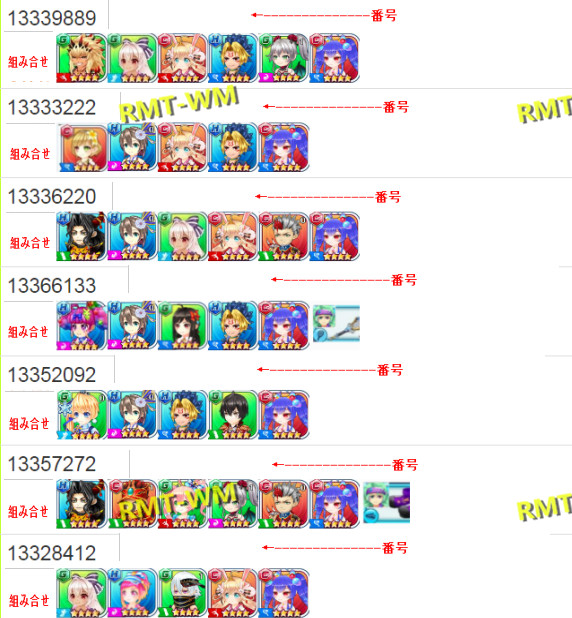Click gray-haired man with rose in row 13336220

coord(283,236)
